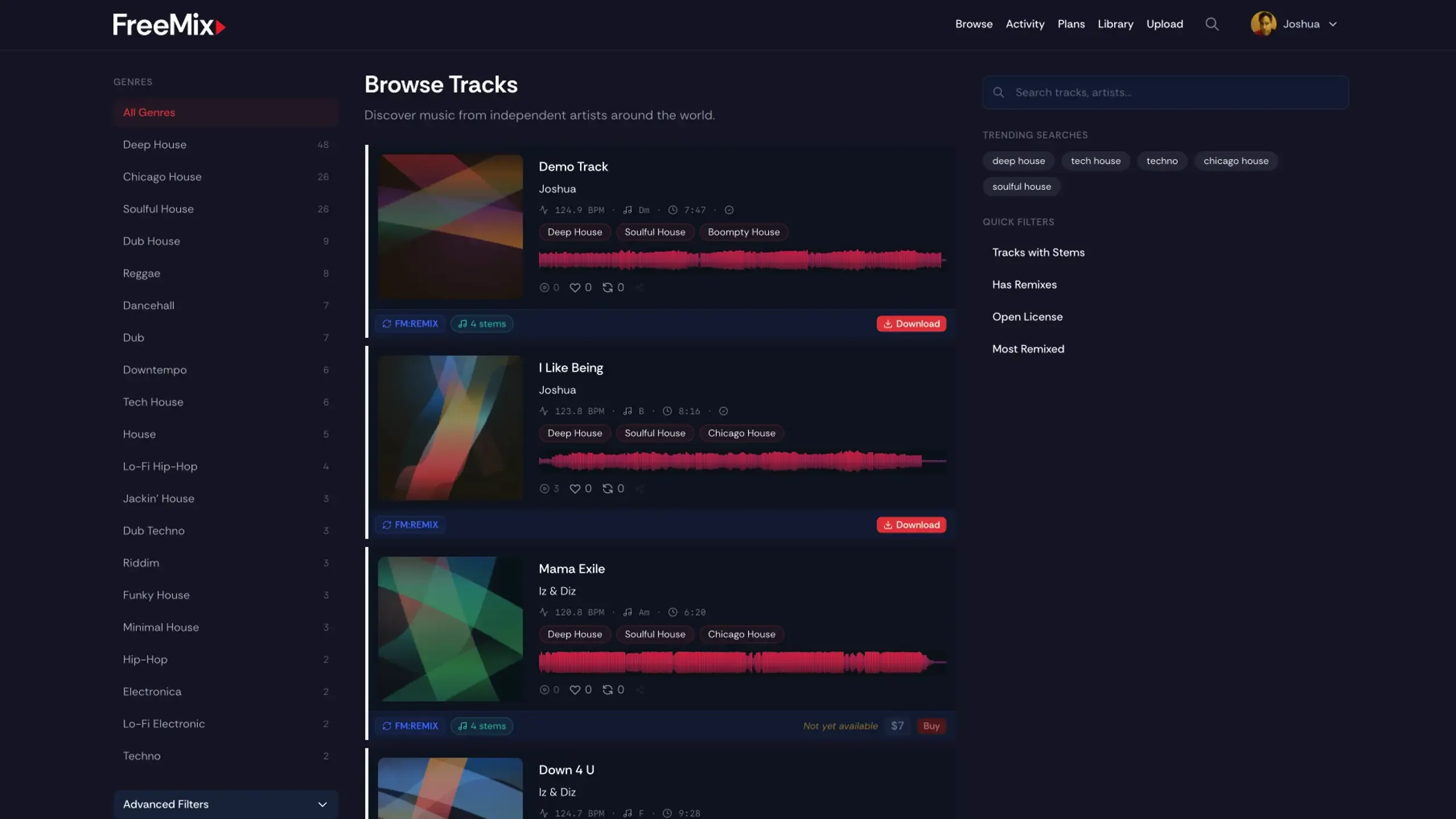This screenshot has width=1456, height=819.
Task: Click share icon on Mama Exile
Action: point(640,689)
